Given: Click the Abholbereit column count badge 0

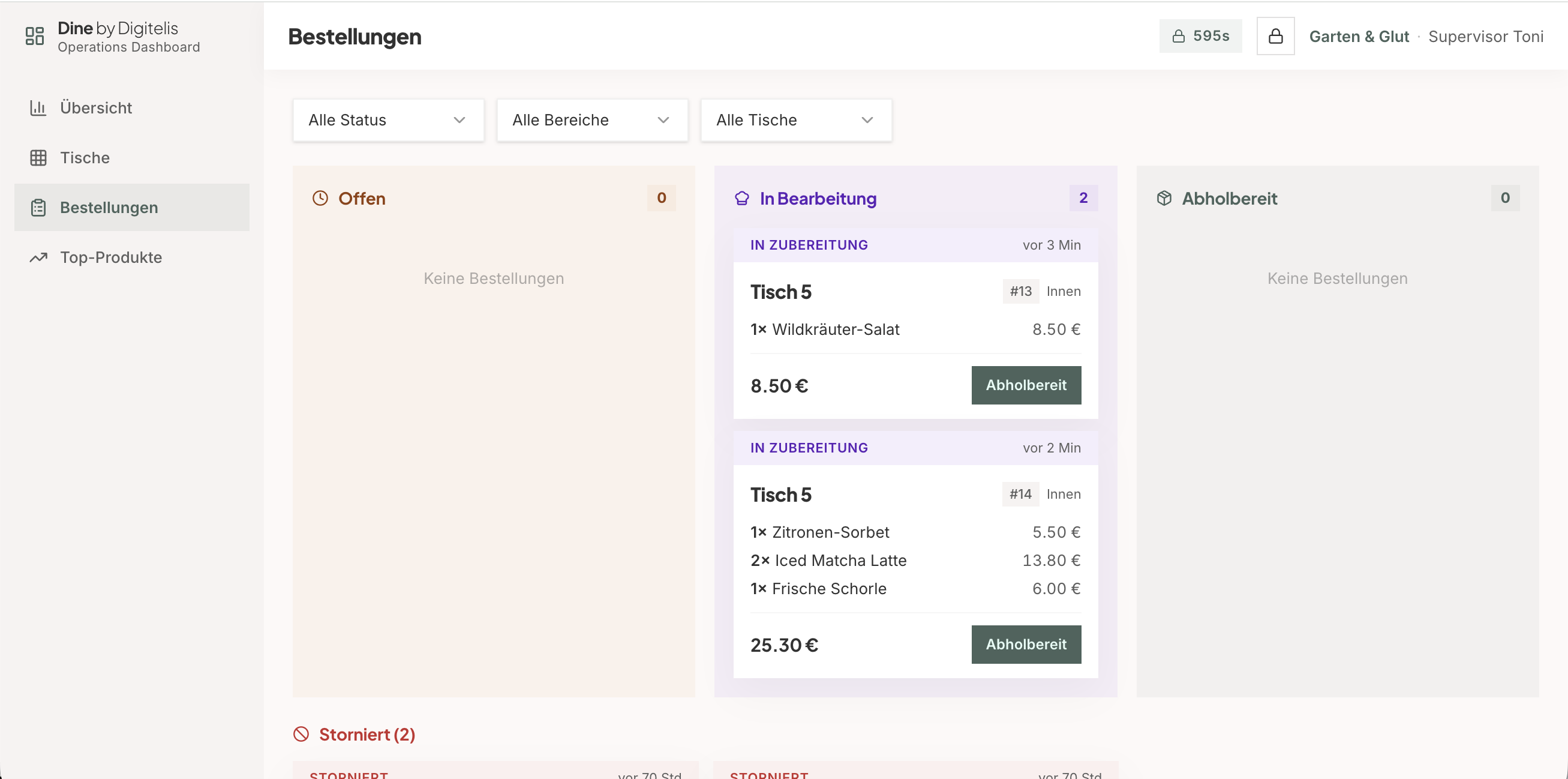Looking at the screenshot, I should [x=1505, y=198].
